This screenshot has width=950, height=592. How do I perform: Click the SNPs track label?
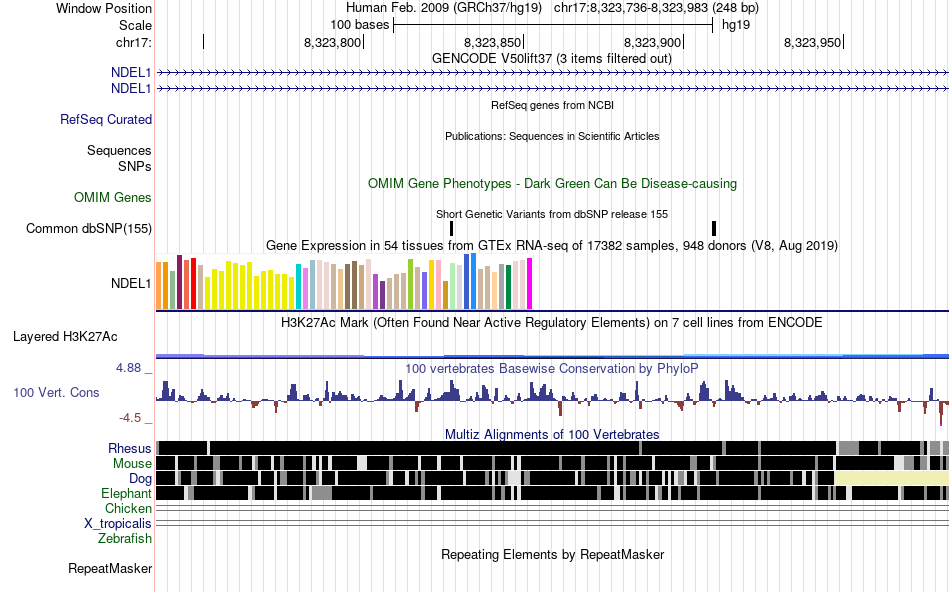pyautogui.click(x=135, y=166)
